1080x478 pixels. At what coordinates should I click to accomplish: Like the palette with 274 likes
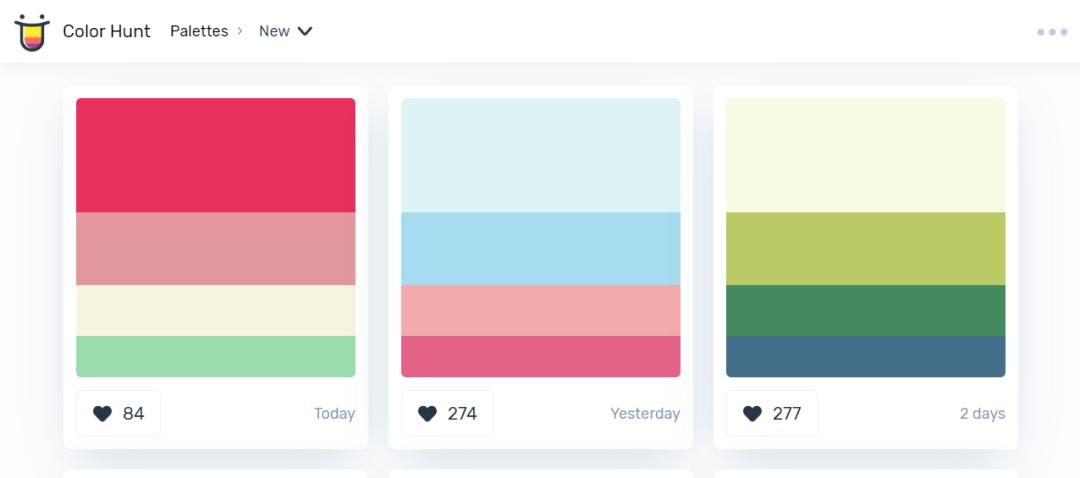(x=447, y=413)
